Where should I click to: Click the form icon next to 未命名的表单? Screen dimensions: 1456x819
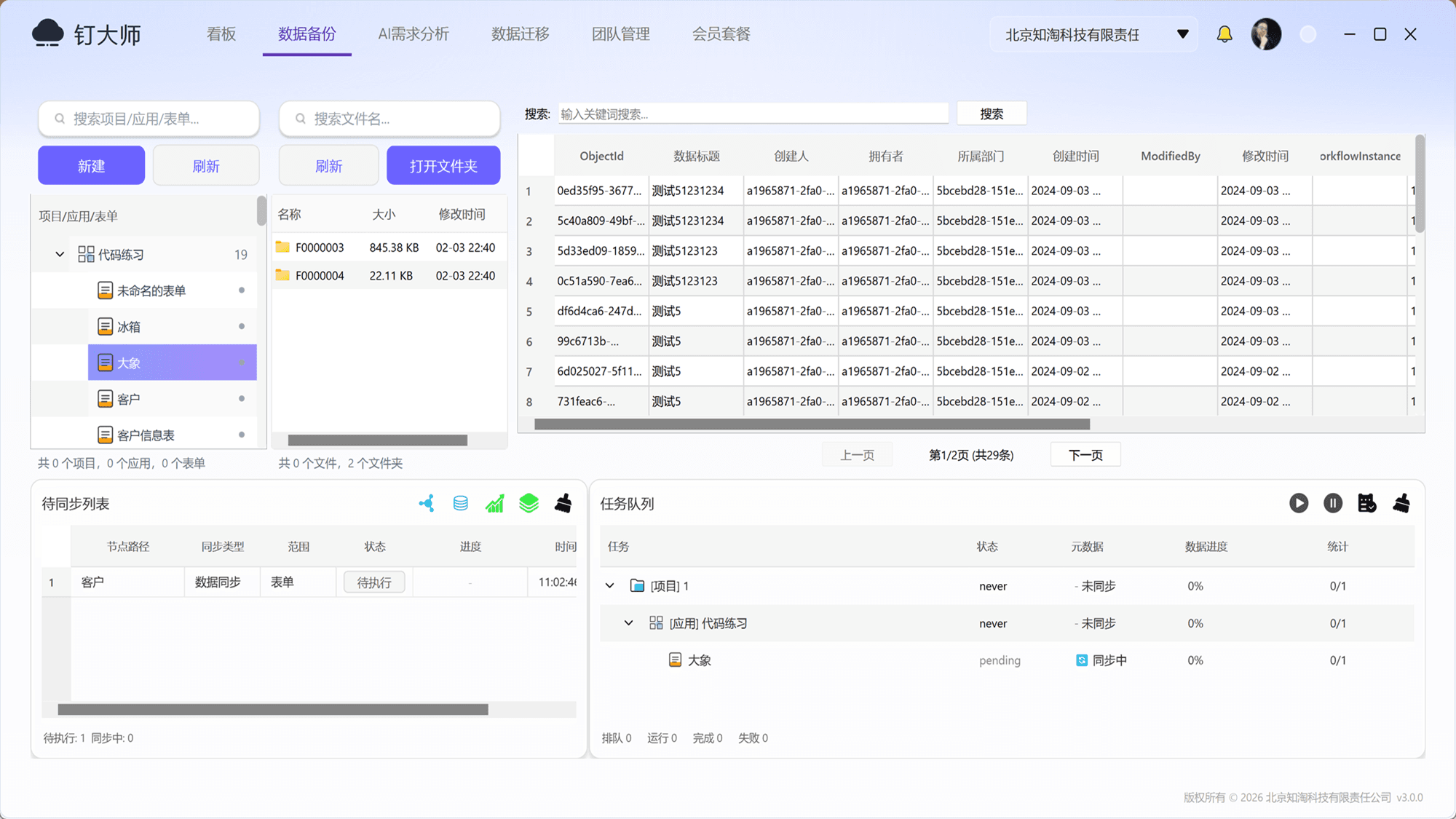click(105, 290)
